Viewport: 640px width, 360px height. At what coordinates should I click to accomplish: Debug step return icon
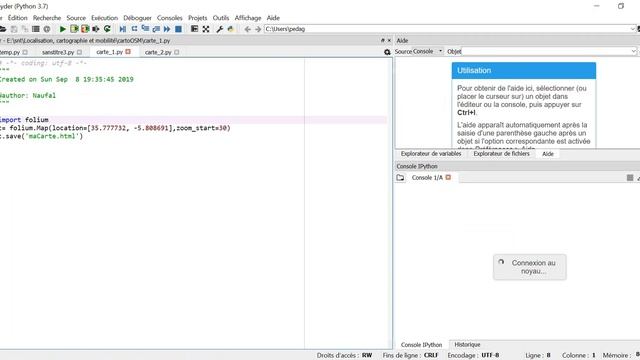156,29
